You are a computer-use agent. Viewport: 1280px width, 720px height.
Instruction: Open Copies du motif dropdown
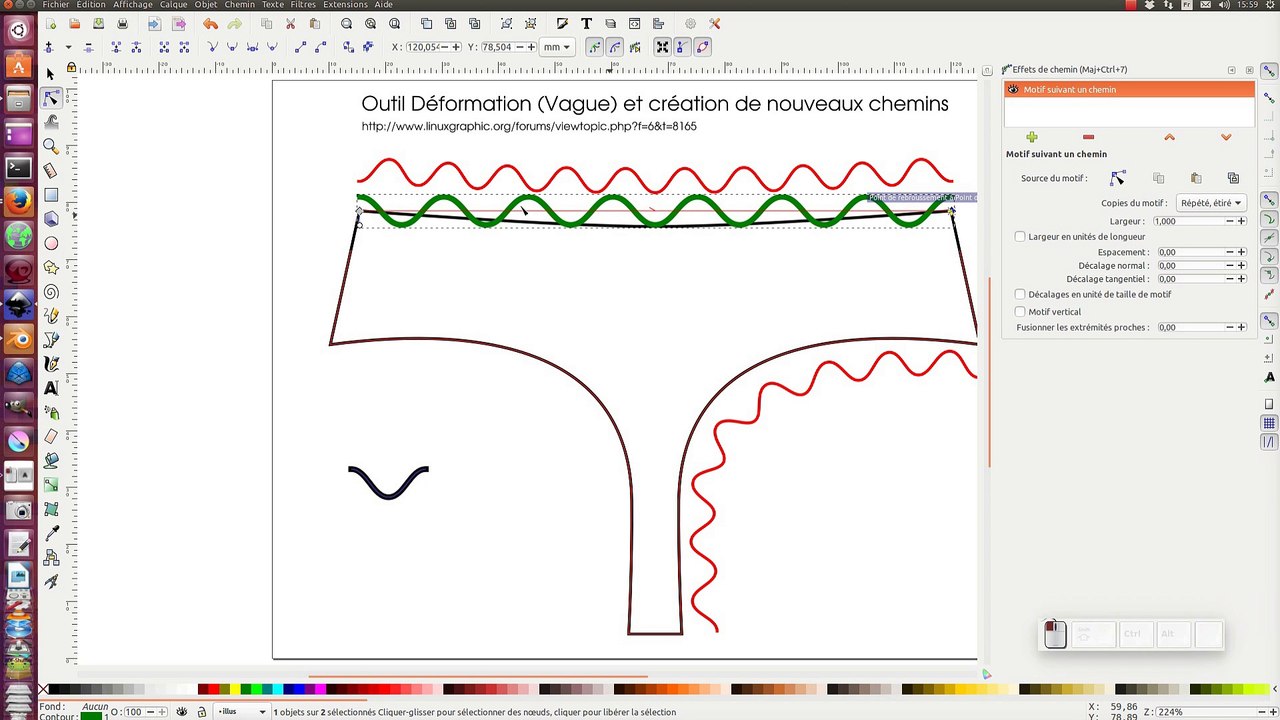[1211, 203]
